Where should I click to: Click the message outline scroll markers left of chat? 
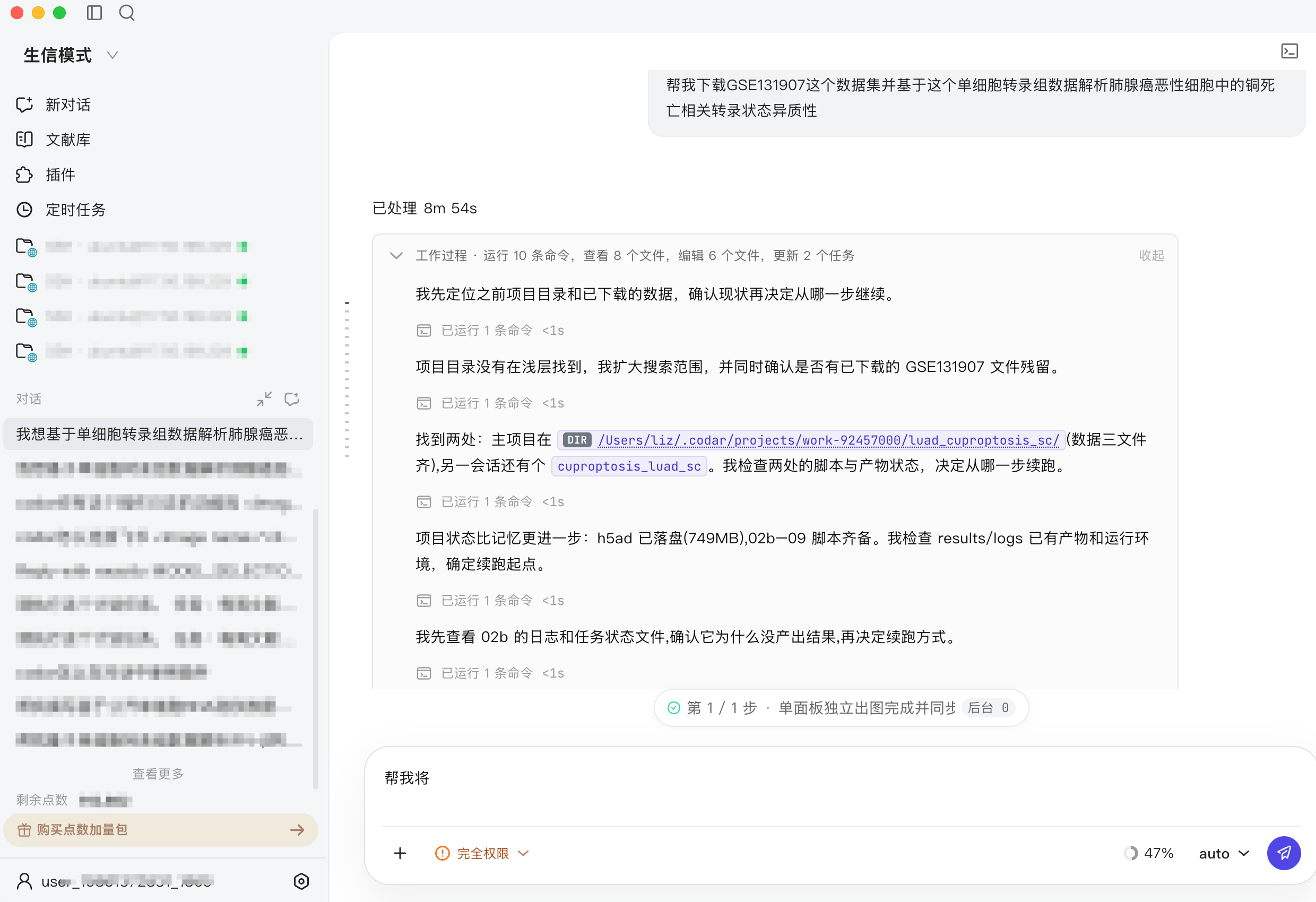(x=347, y=379)
